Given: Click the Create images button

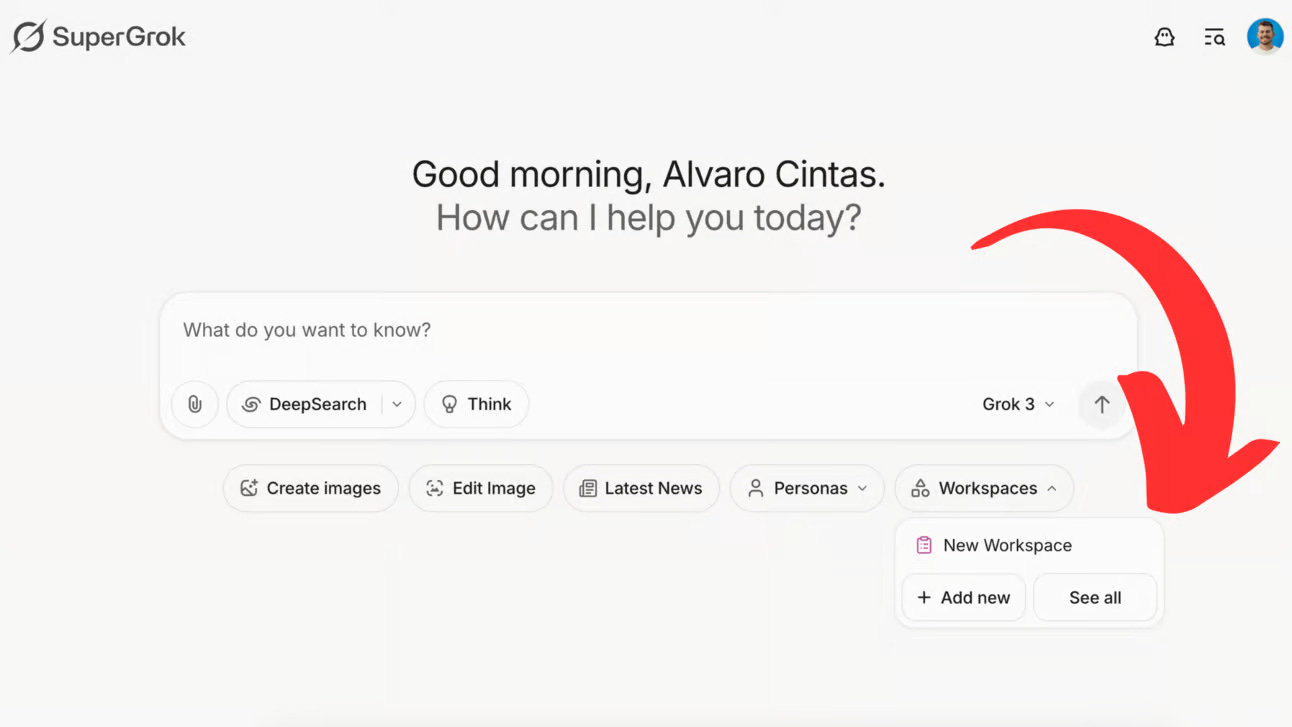Looking at the screenshot, I should pos(311,488).
